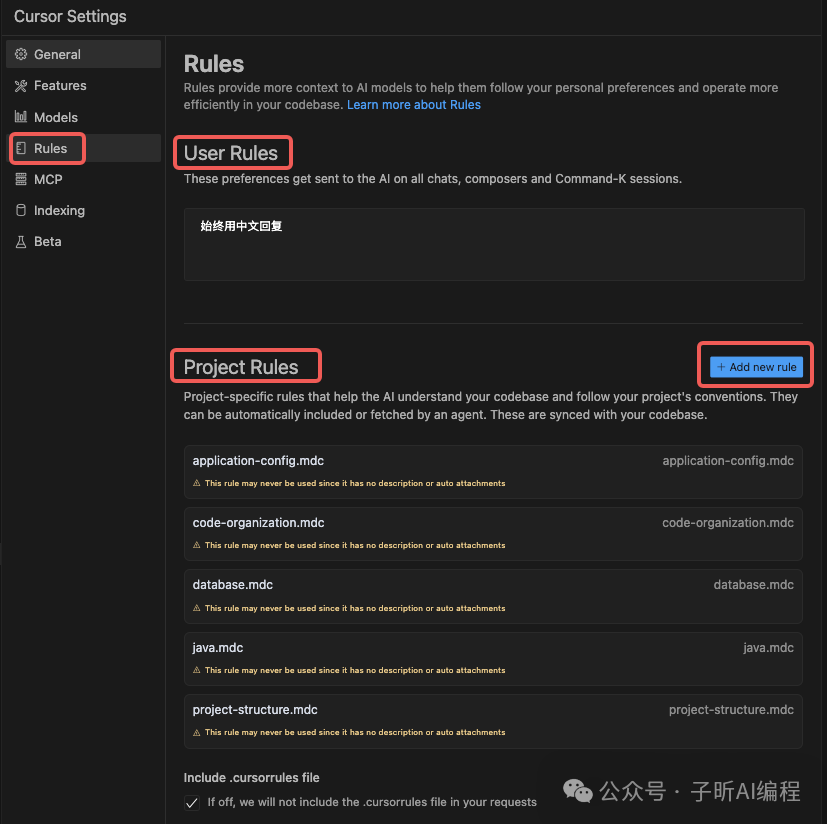The width and height of the screenshot is (827, 824).
Task: Click warning icon under project-structure.mdc
Action: point(197,732)
